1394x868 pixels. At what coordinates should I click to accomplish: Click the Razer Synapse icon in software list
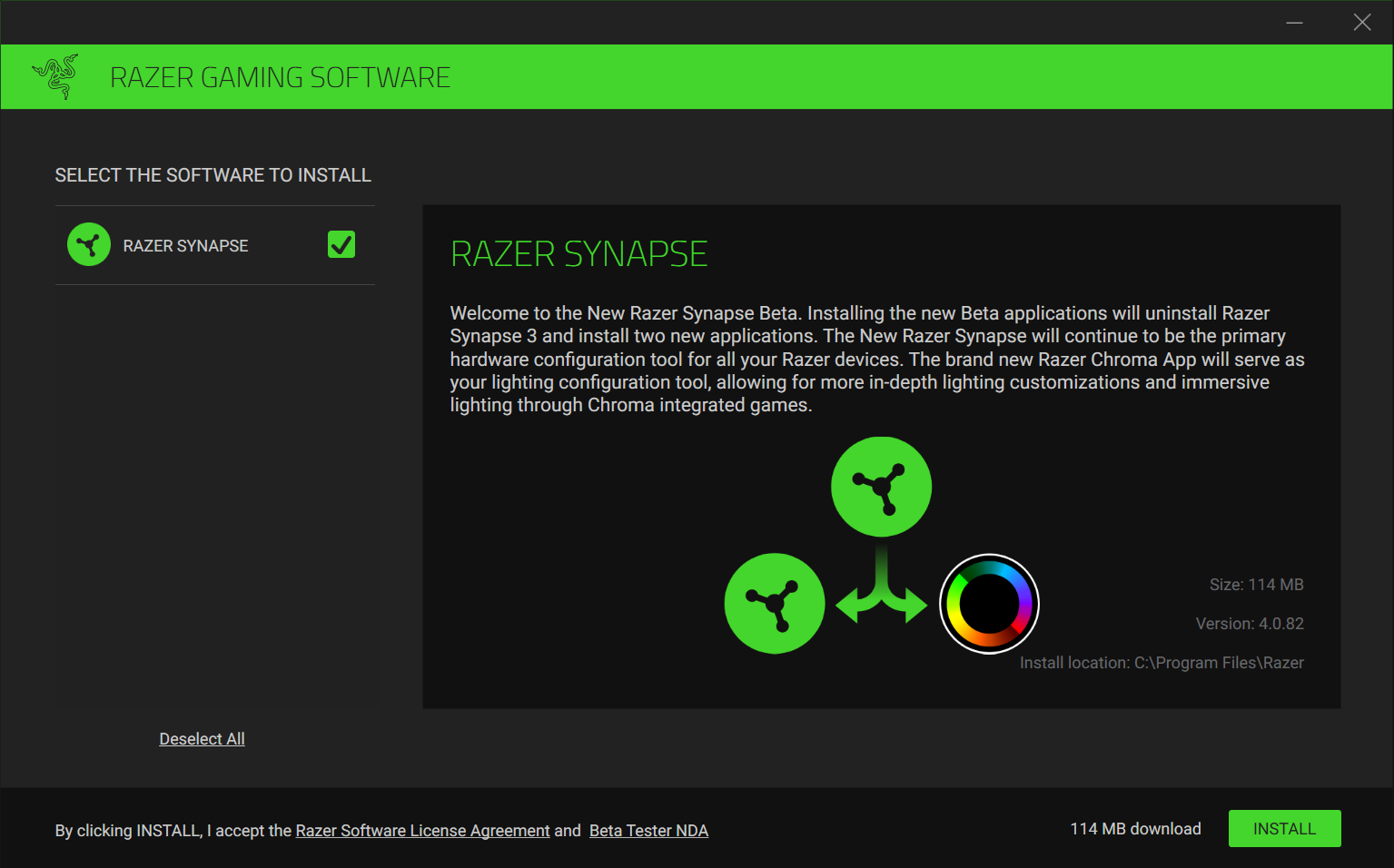89,245
